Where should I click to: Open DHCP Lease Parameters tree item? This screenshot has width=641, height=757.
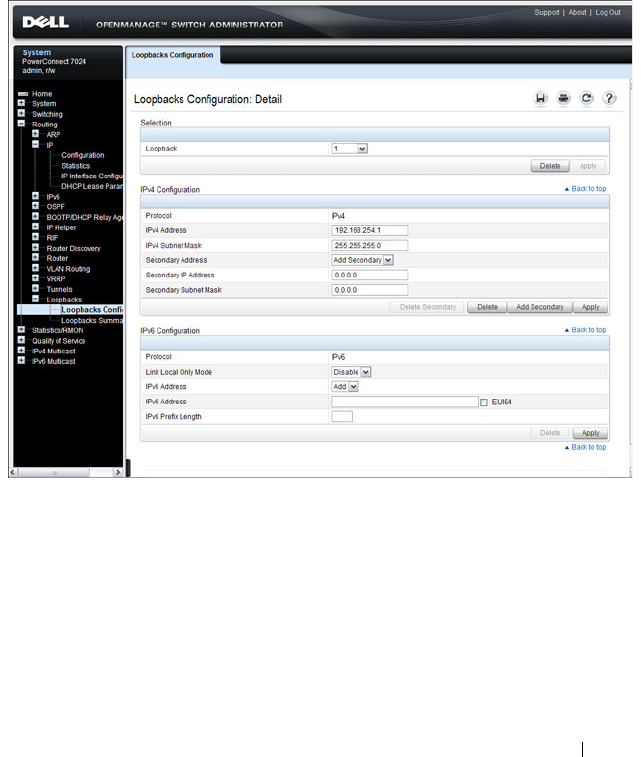[x=92, y=186]
